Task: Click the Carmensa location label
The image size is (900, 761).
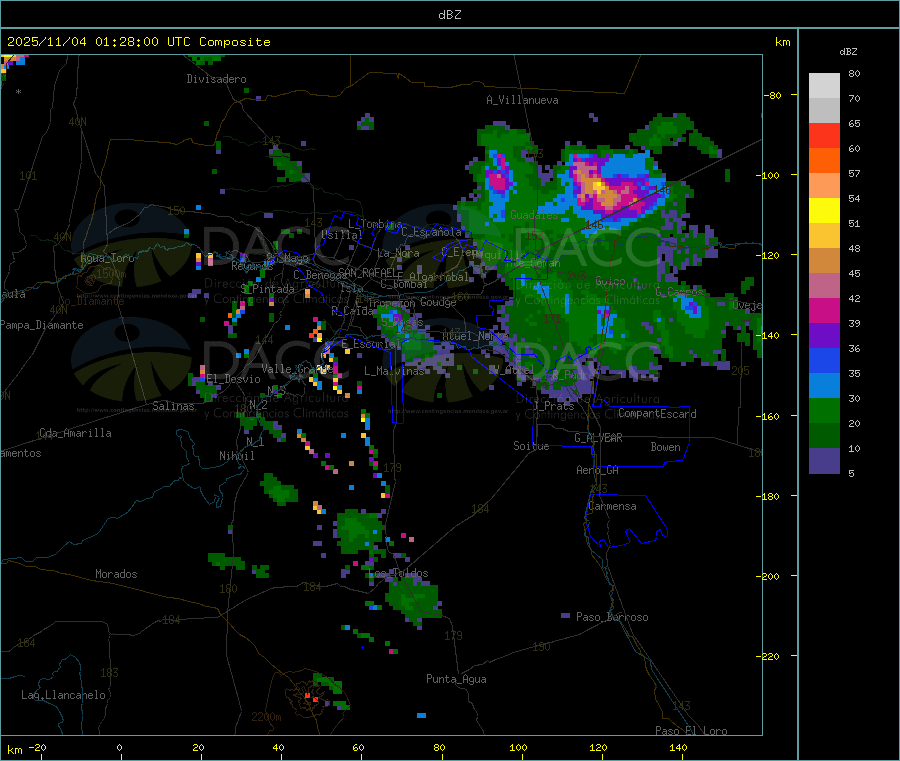Action: (x=612, y=506)
